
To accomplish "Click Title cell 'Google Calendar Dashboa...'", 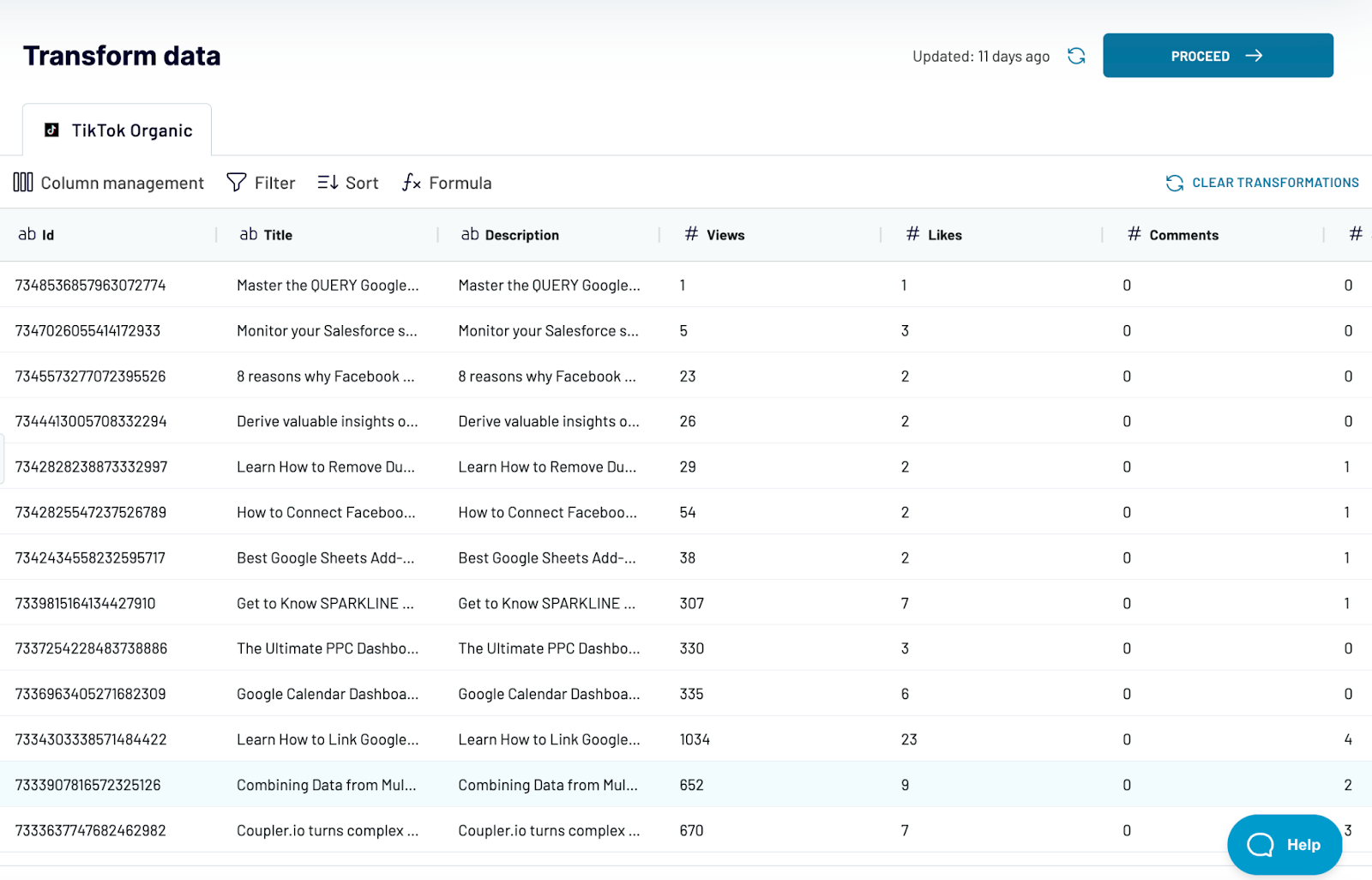I will [328, 695].
